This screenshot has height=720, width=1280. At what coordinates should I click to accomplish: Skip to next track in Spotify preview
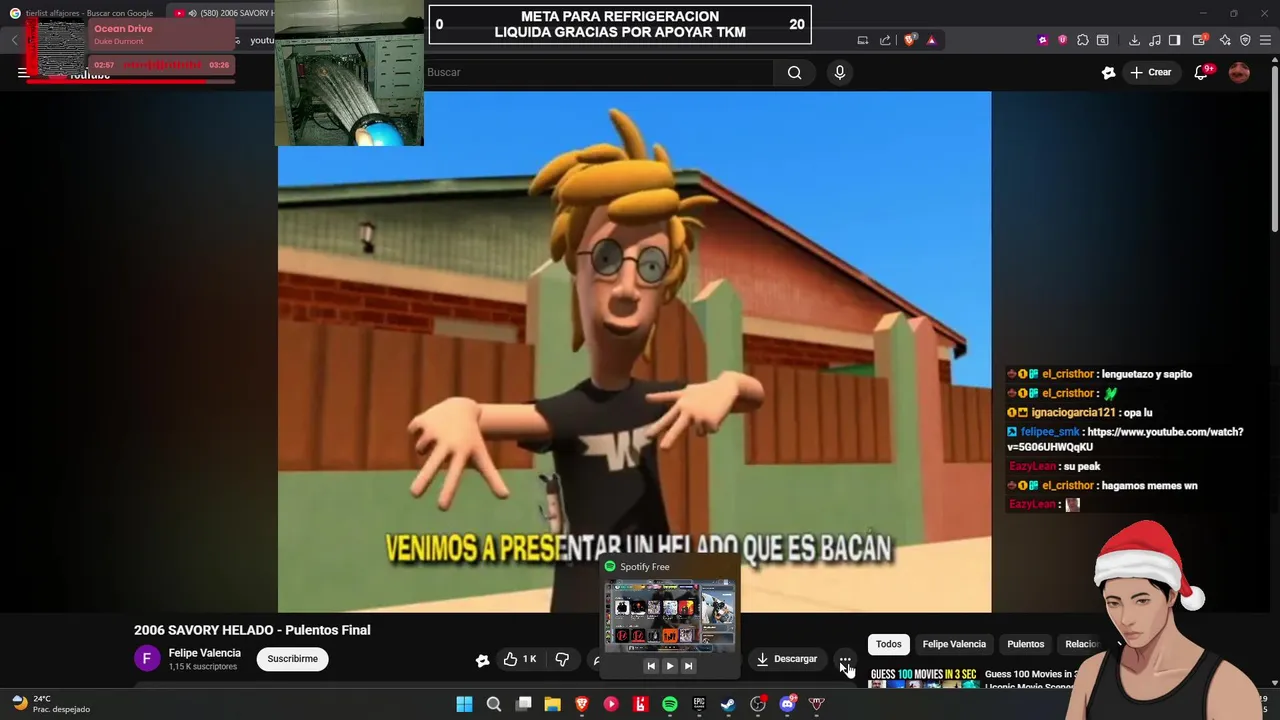[x=688, y=666]
